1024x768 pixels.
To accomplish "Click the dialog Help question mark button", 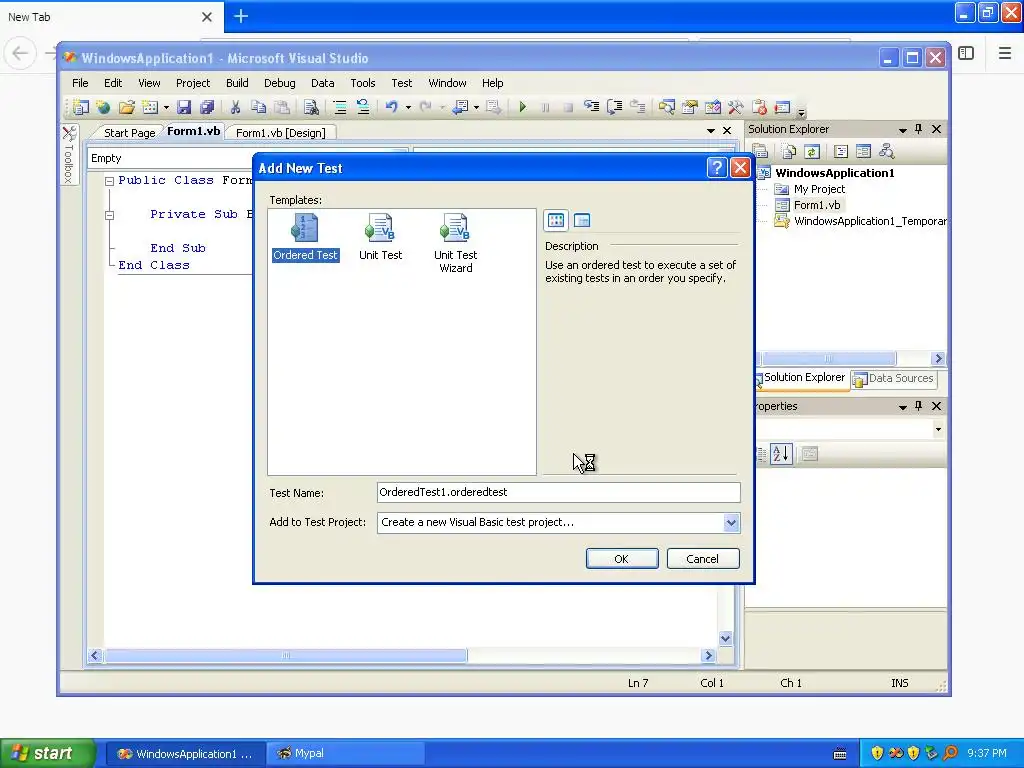I will point(716,168).
